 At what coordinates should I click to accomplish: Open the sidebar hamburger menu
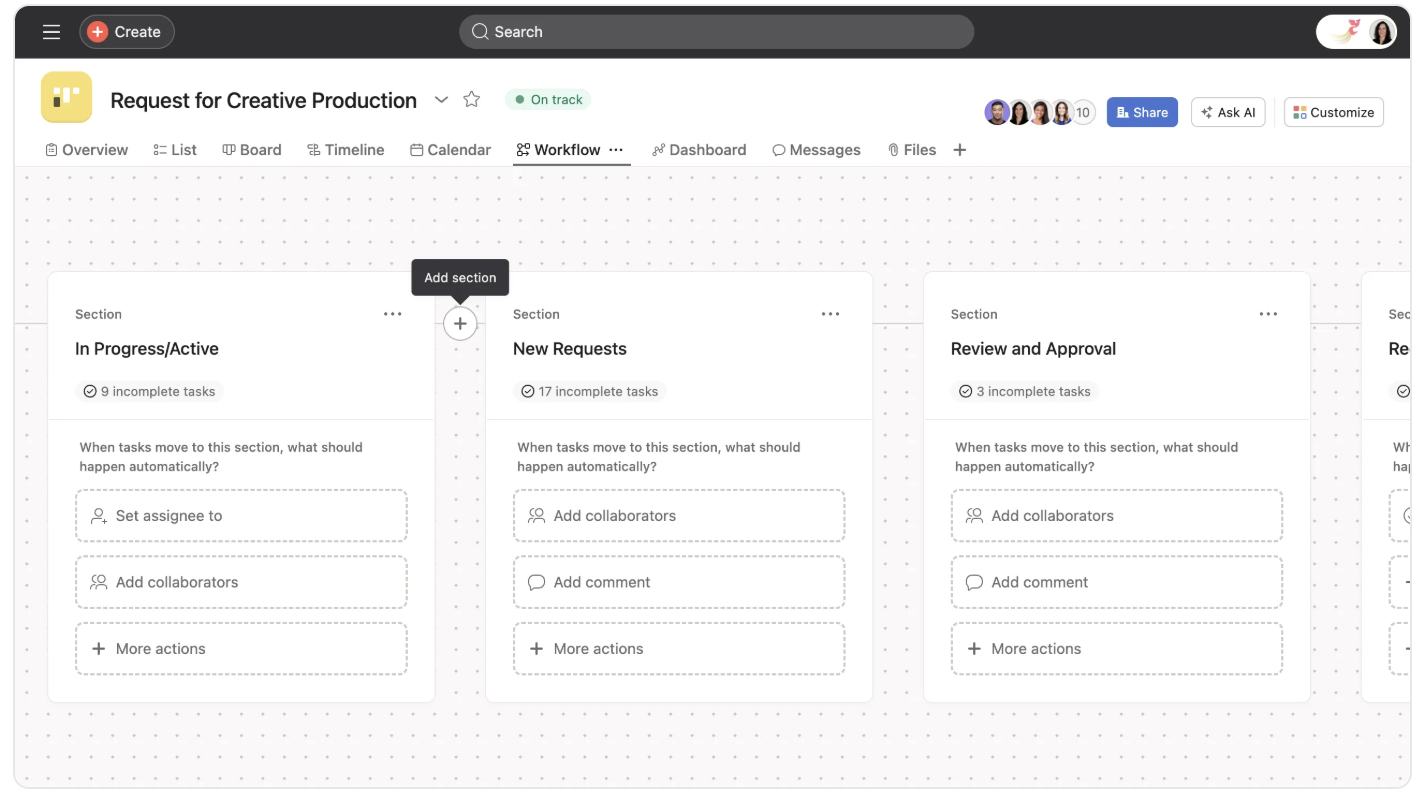tap(51, 31)
